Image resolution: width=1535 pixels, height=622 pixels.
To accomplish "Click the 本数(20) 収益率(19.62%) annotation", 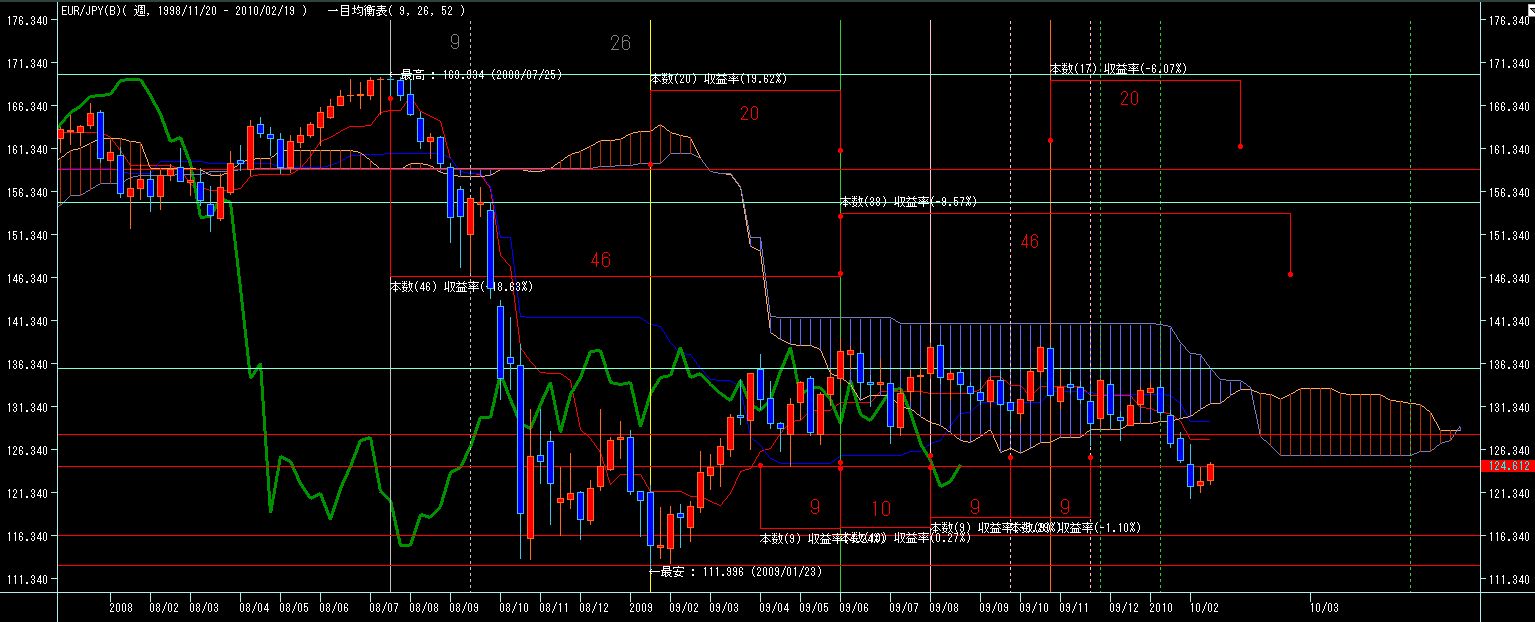I will 718,78.
